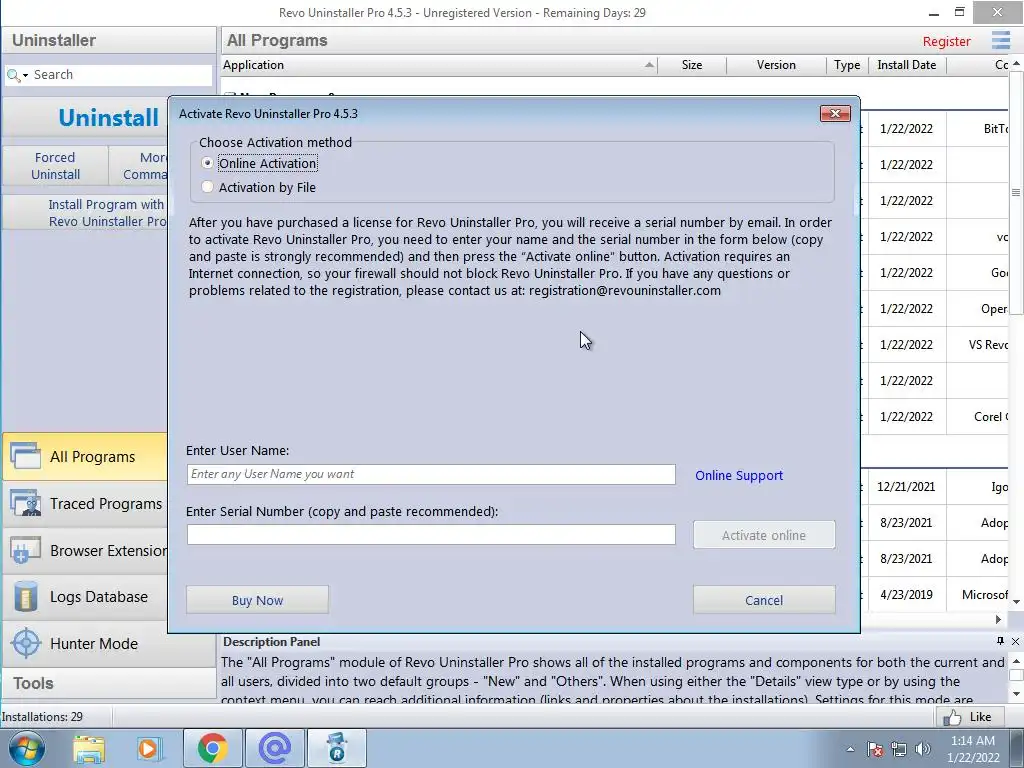Select Activation by File option
The height and width of the screenshot is (768, 1024).
click(x=207, y=187)
